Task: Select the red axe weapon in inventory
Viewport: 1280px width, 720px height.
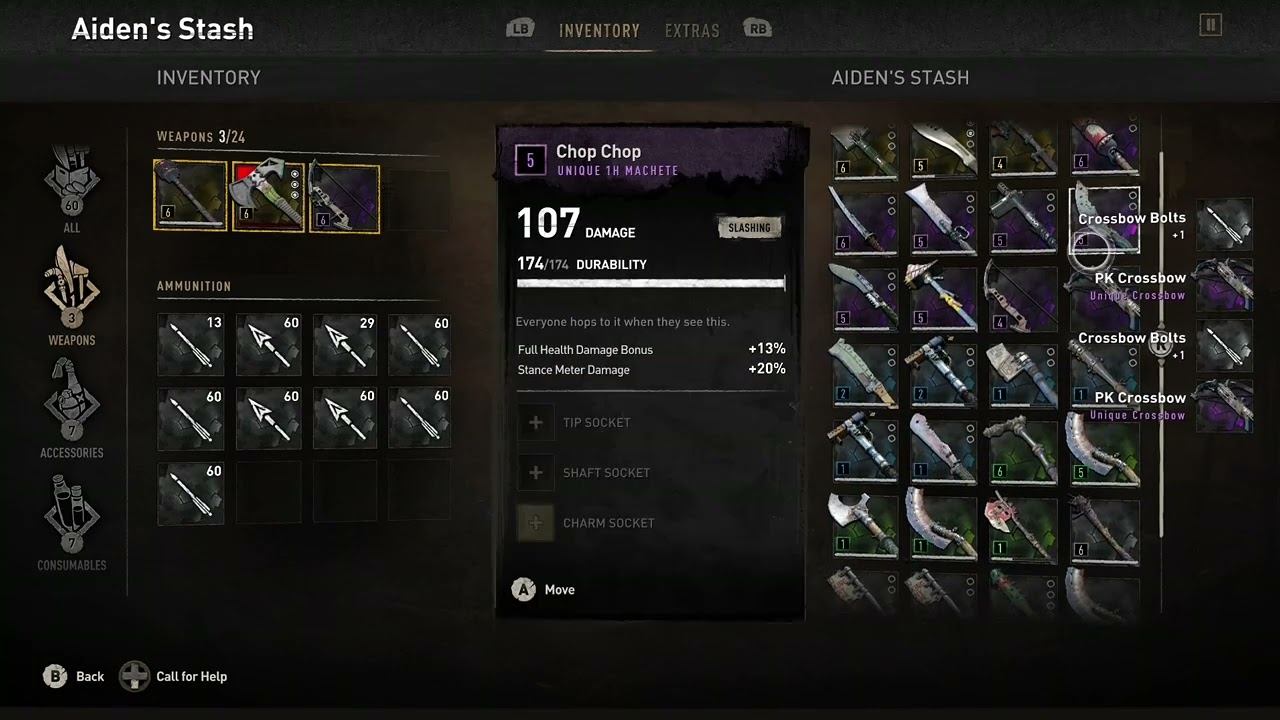Action: (268, 197)
